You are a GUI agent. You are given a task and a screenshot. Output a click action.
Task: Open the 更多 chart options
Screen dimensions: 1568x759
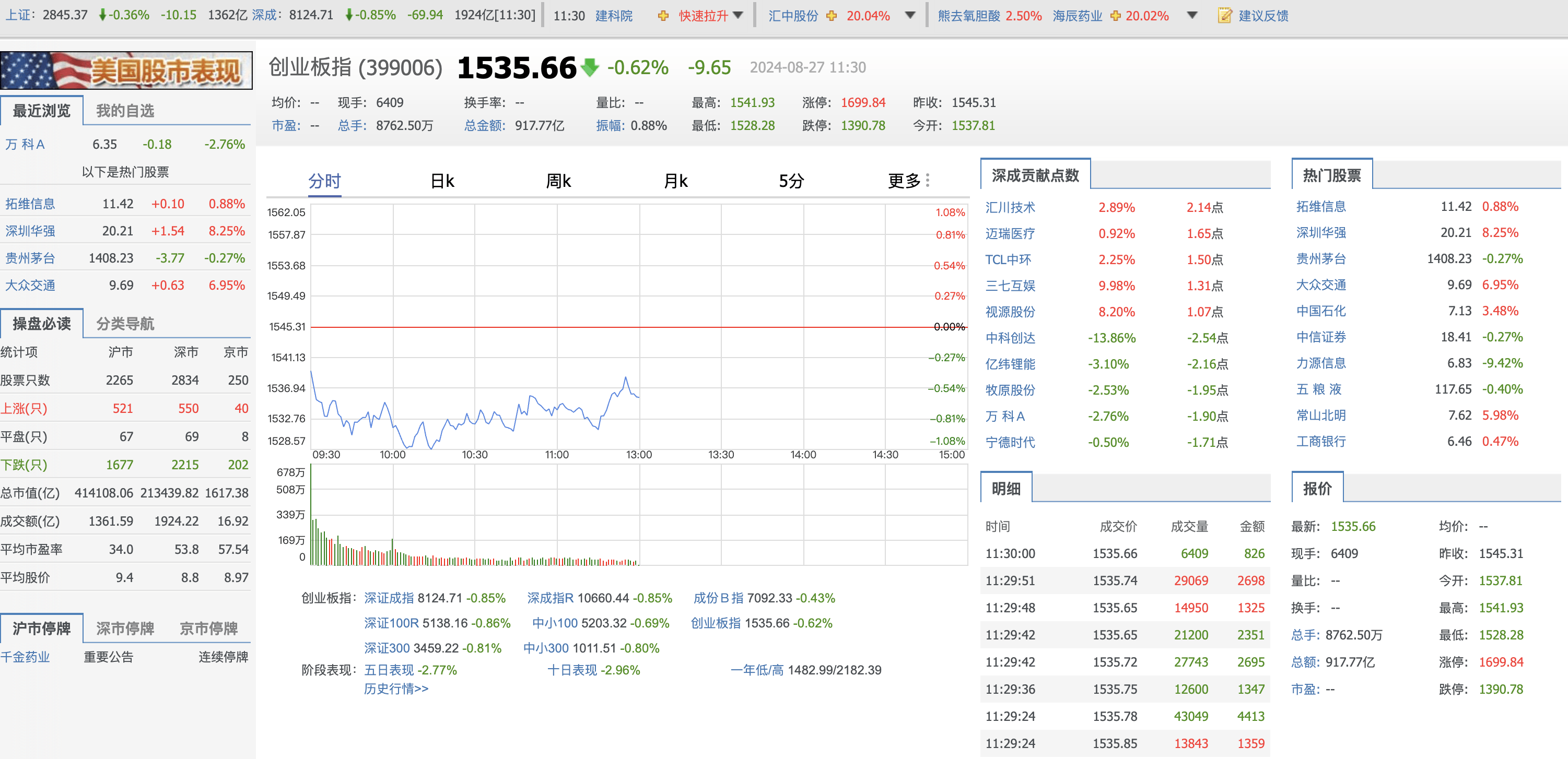tap(905, 181)
